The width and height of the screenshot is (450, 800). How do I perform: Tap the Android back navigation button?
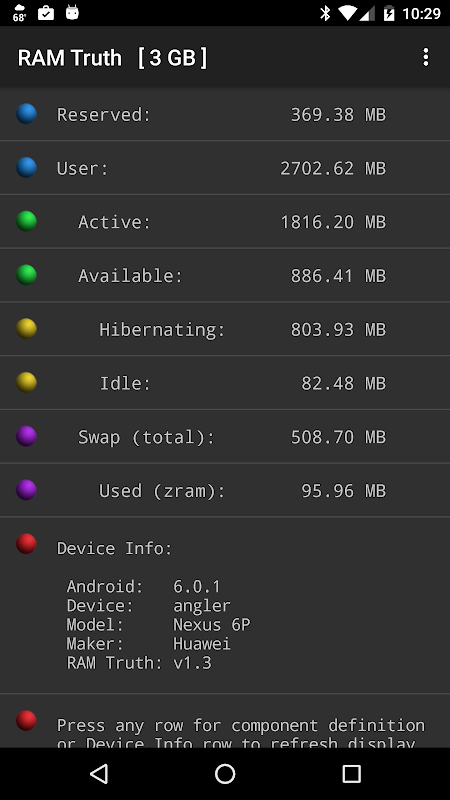click(99, 773)
